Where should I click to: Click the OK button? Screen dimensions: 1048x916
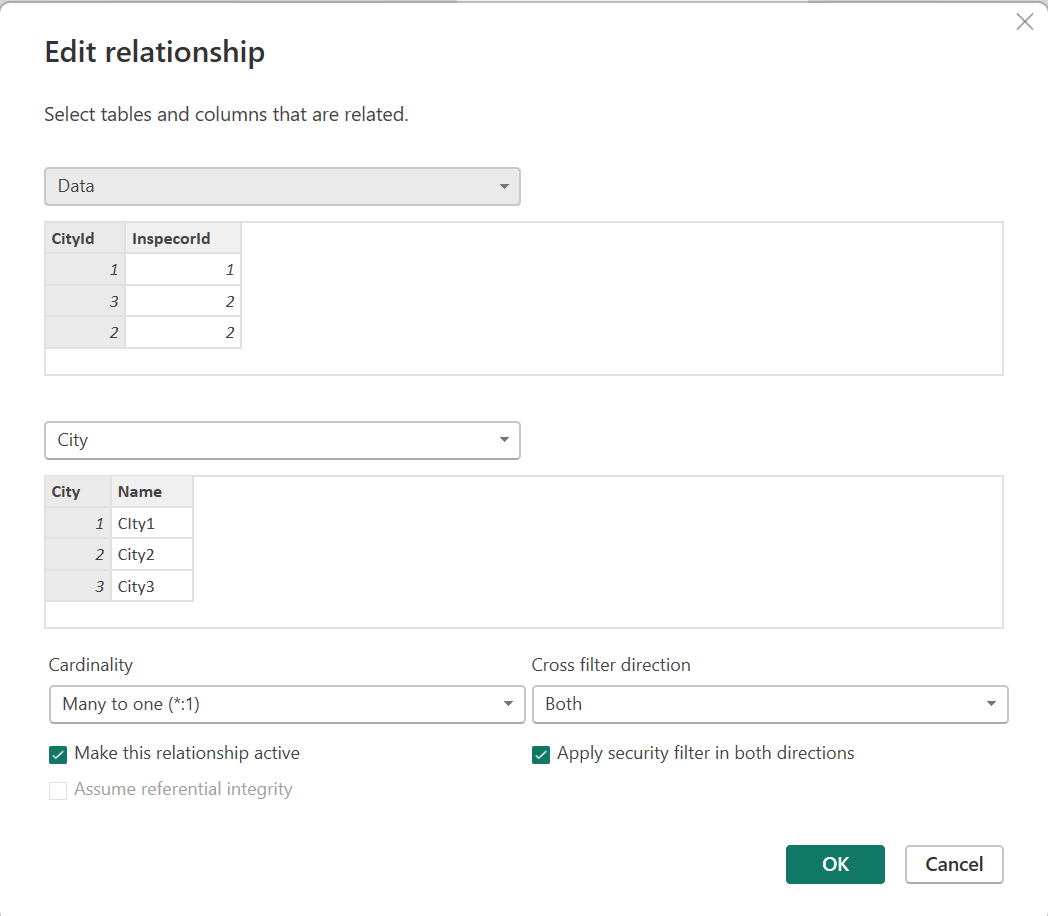tap(835, 864)
